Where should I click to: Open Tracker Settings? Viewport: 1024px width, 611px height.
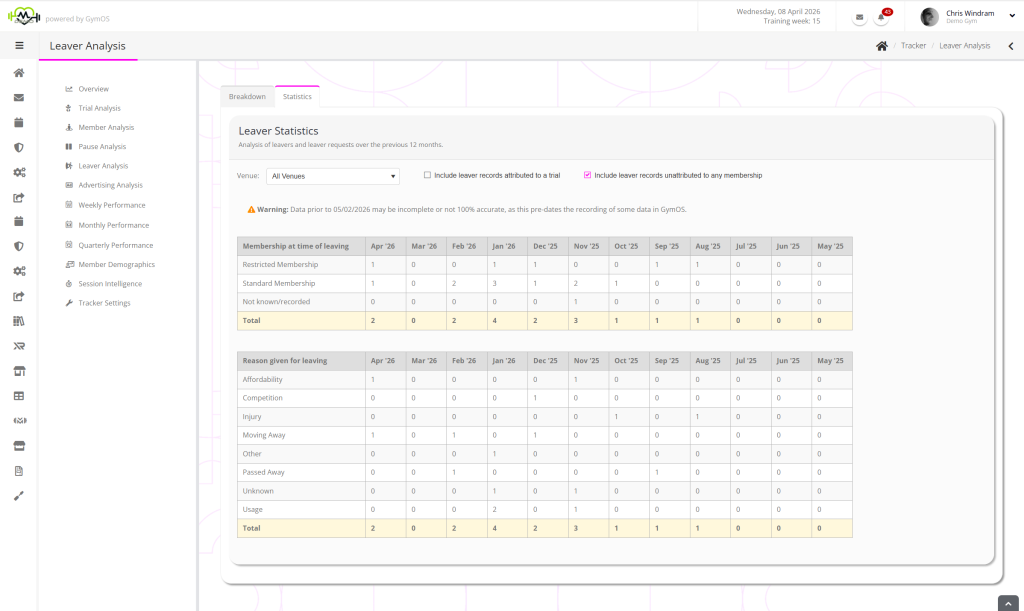tap(104, 303)
